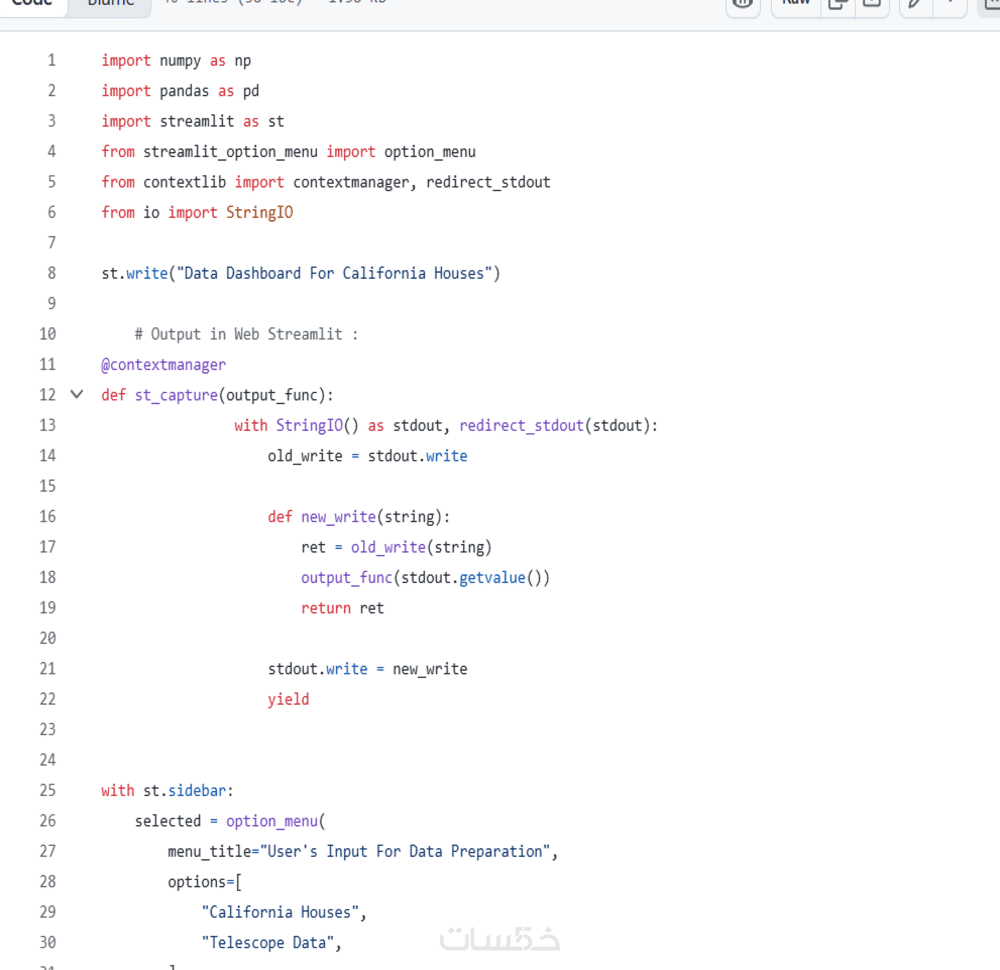
Task: Click line number 1
Action: coord(51,61)
